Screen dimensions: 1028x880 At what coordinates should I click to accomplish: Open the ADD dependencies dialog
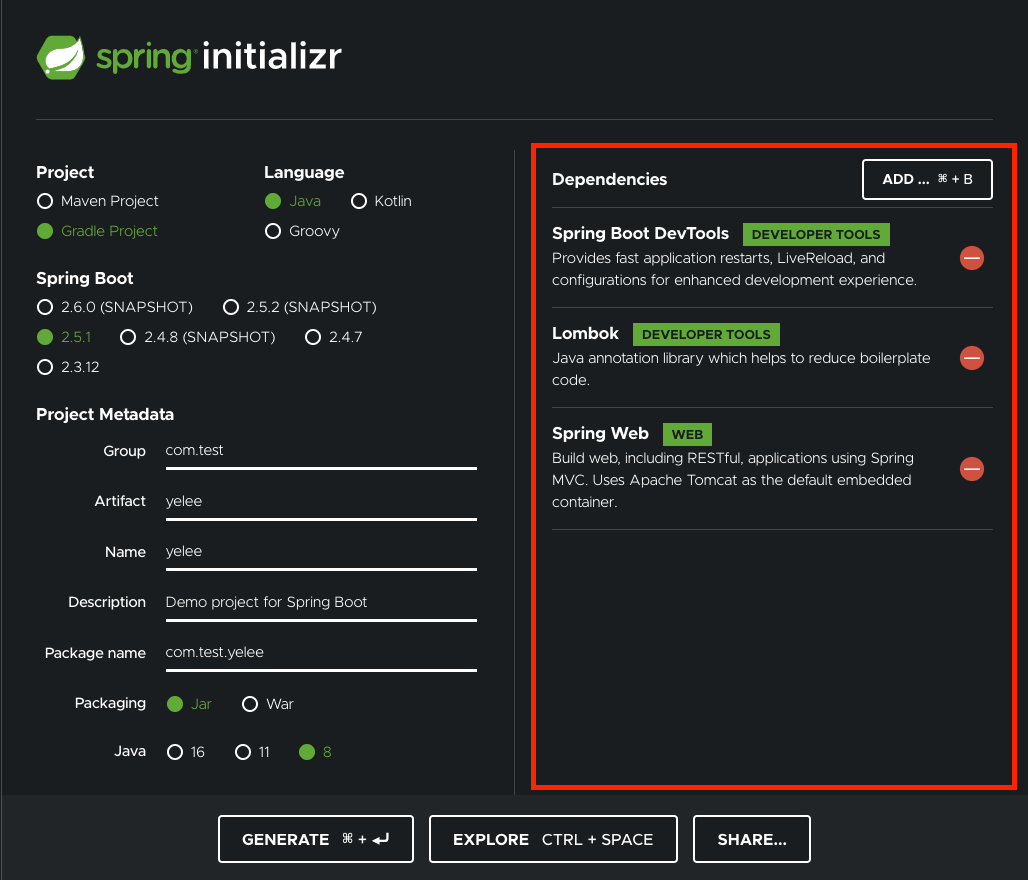coord(927,179)
